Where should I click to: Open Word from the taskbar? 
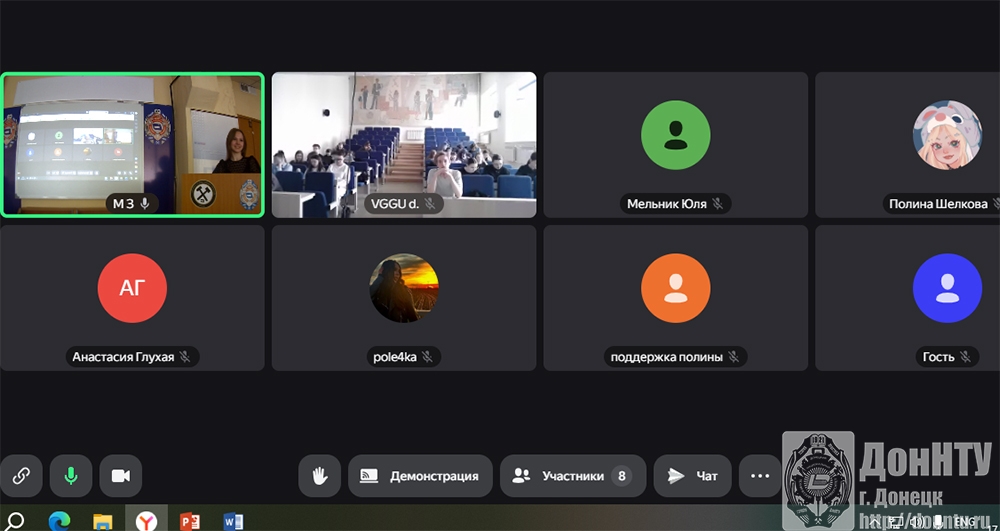tap(234, 520)
